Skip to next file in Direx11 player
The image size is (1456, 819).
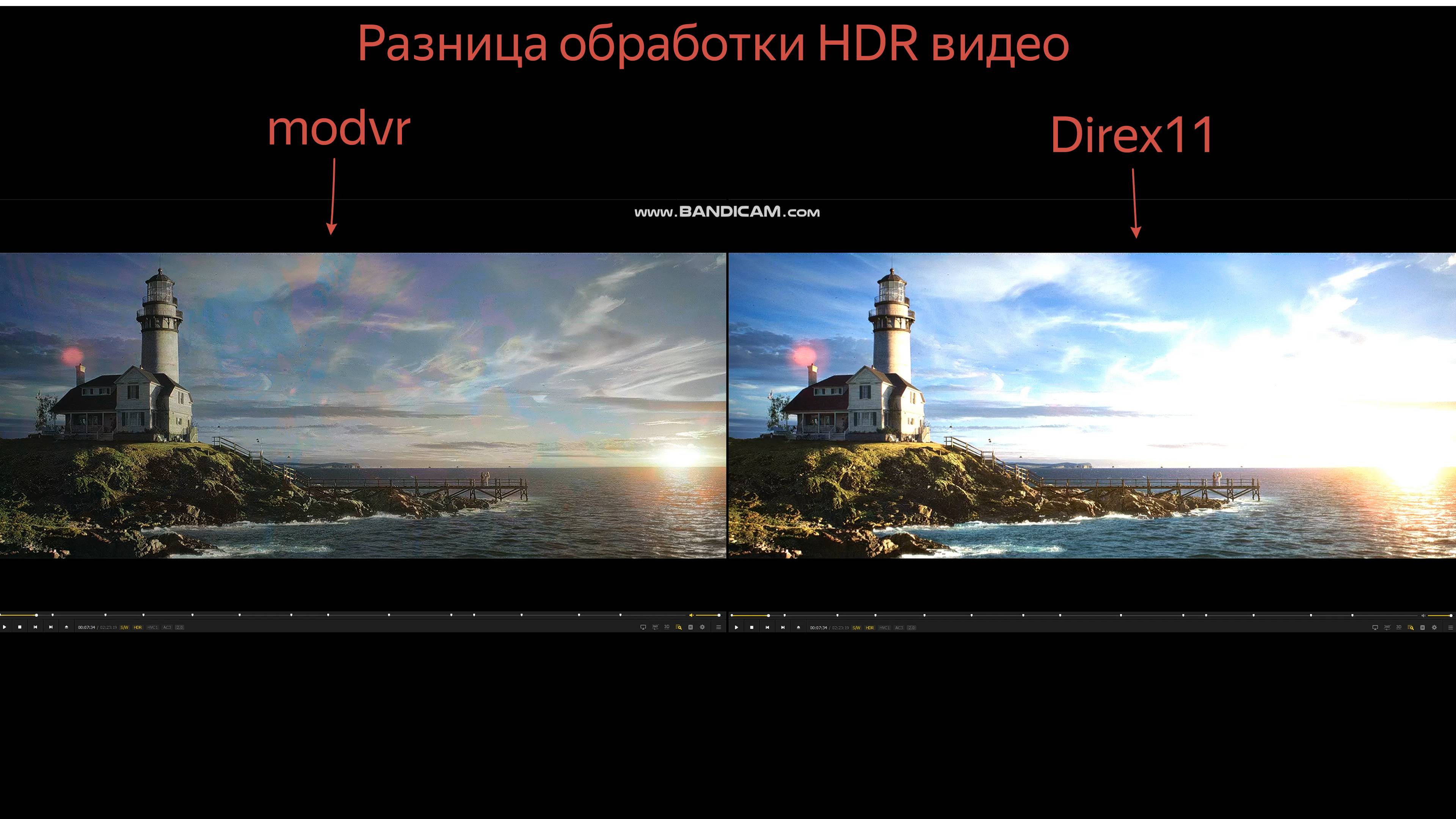[783, 628]
